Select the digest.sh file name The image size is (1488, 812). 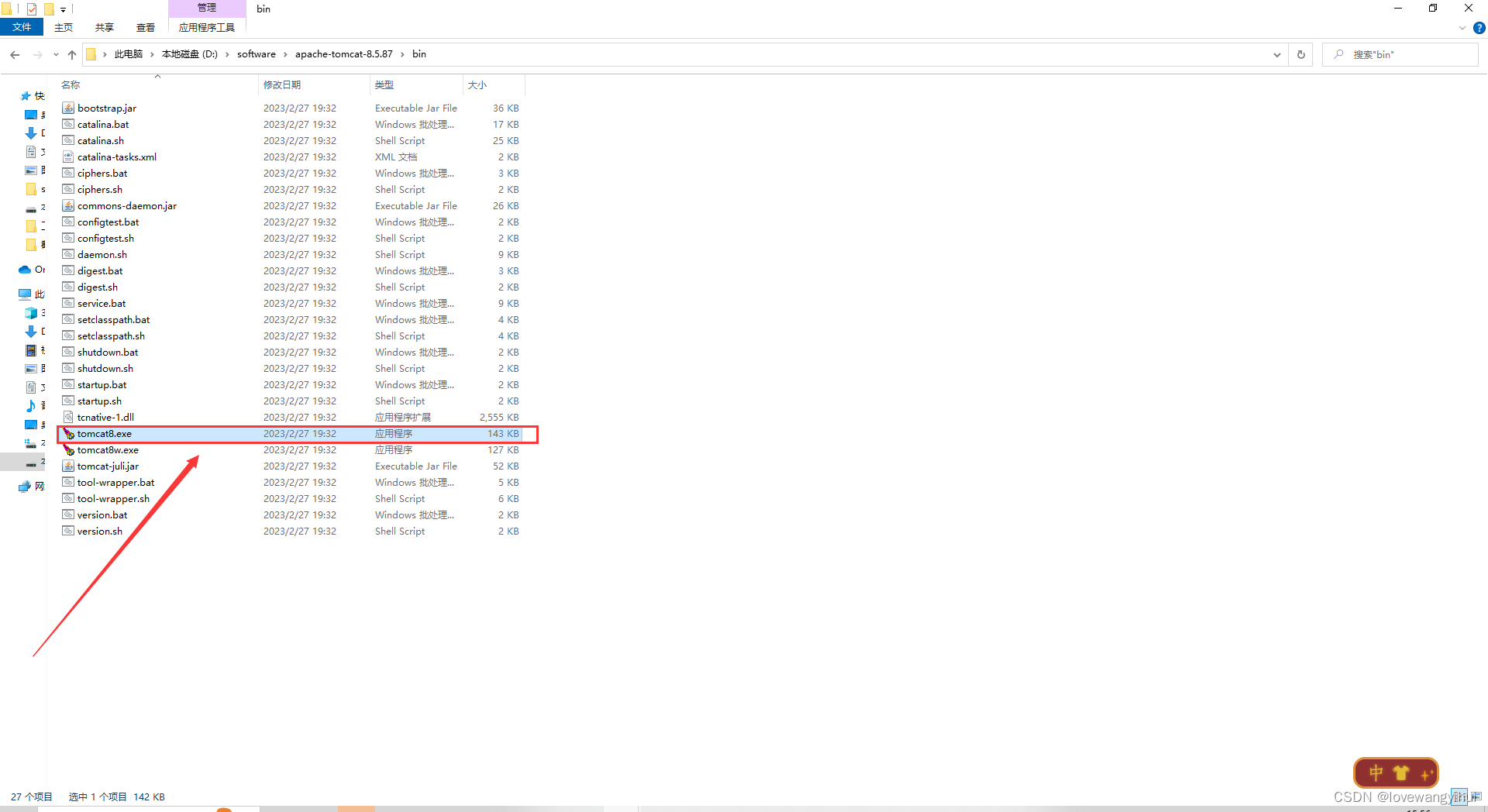click(x=98, y=287)
